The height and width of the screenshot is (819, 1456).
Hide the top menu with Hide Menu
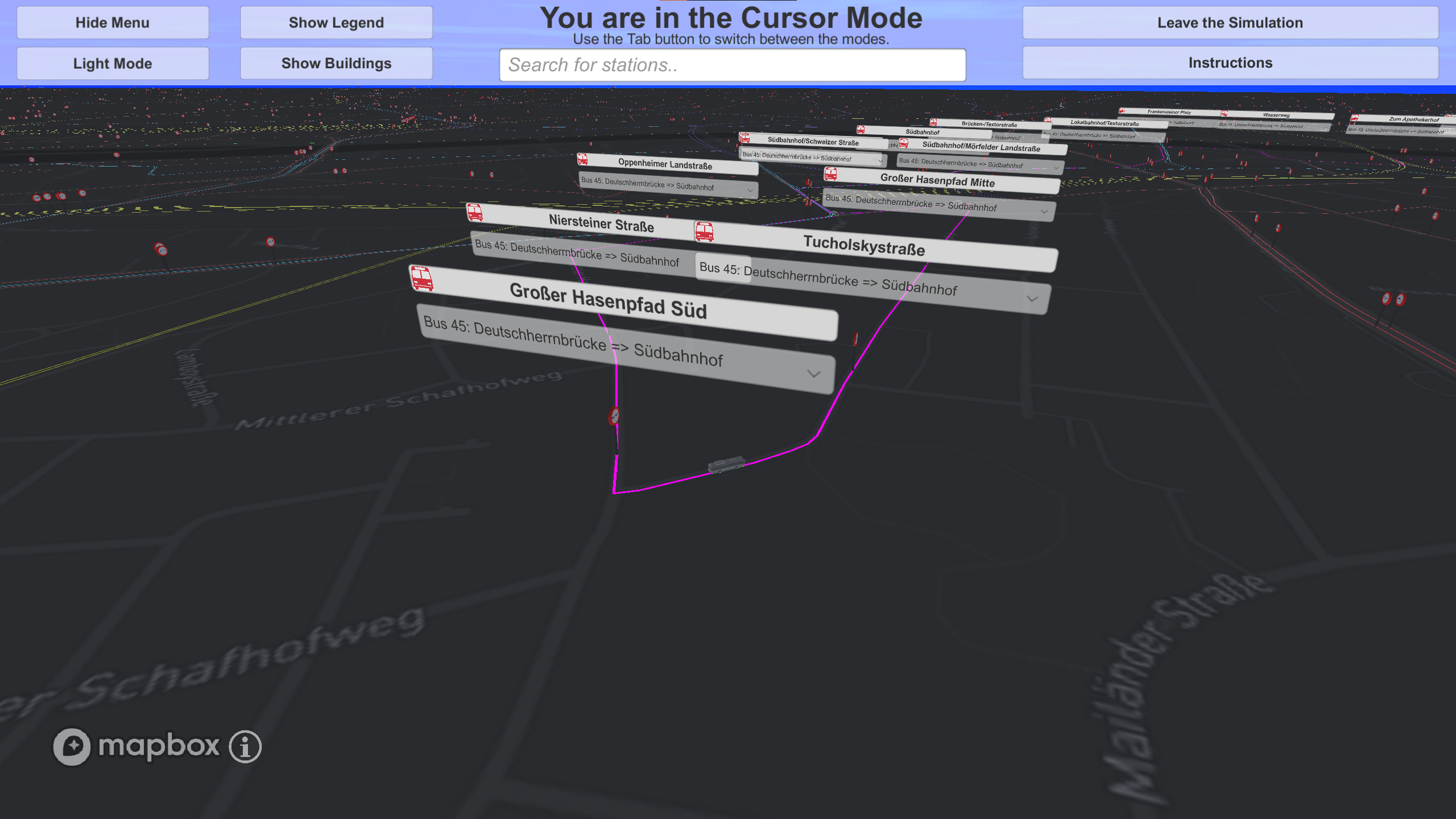pyautogui.click(x=113, y=23)
